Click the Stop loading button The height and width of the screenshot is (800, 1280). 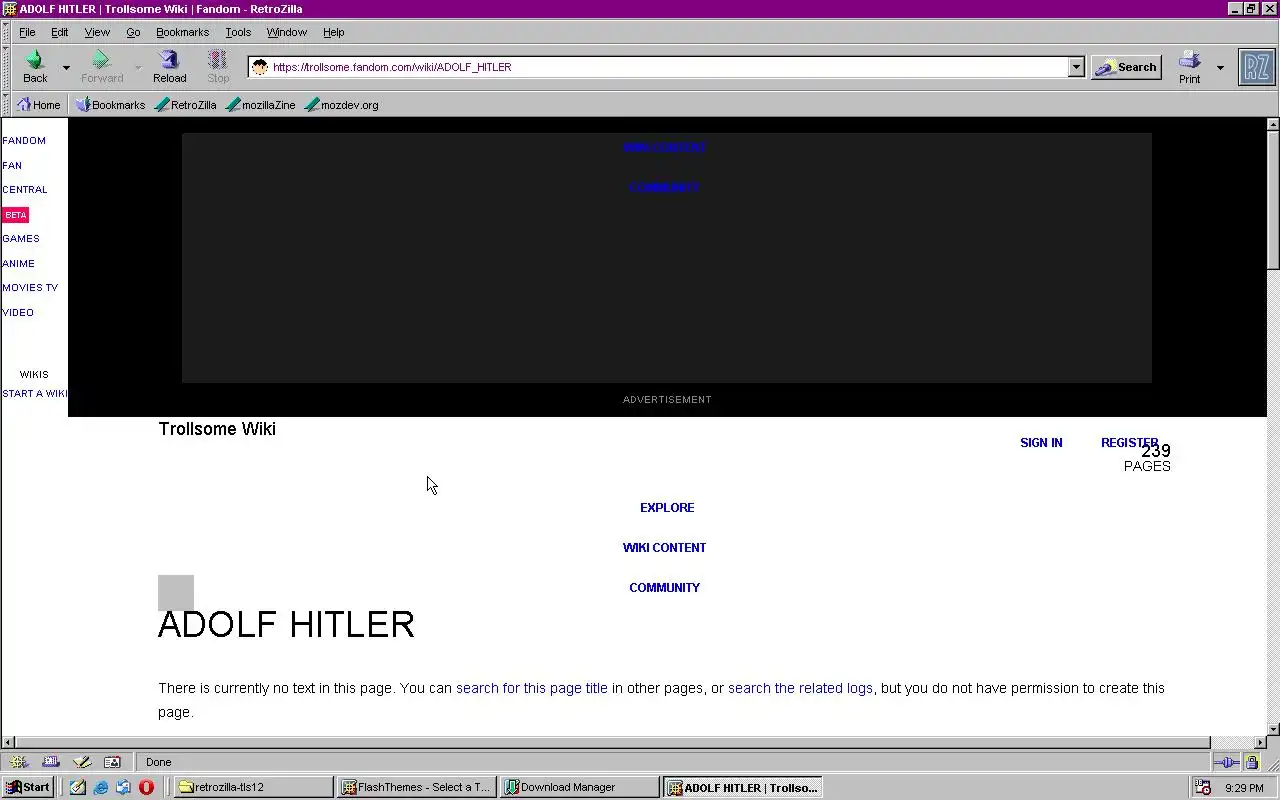(218, 67)
